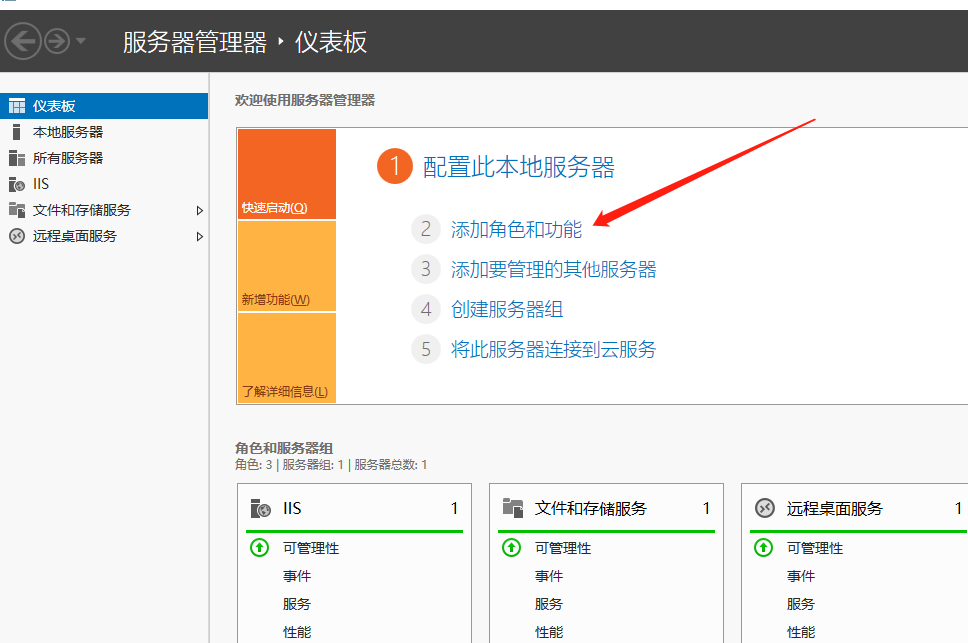Click the 将此服务器连接到云服务 link
This screenshot has width=968, height=643.
(x=553, y=349)
